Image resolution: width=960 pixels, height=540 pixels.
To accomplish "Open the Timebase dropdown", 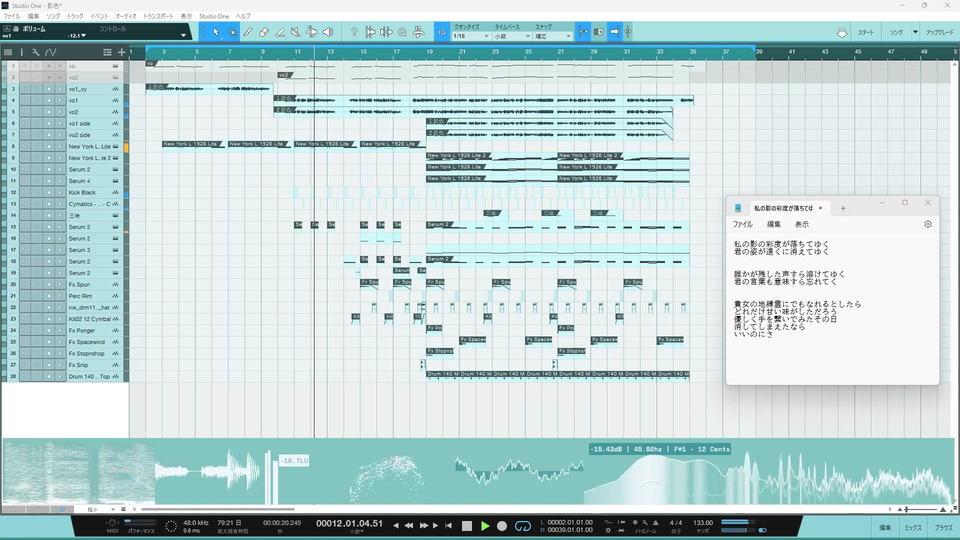I will (512, 36).
